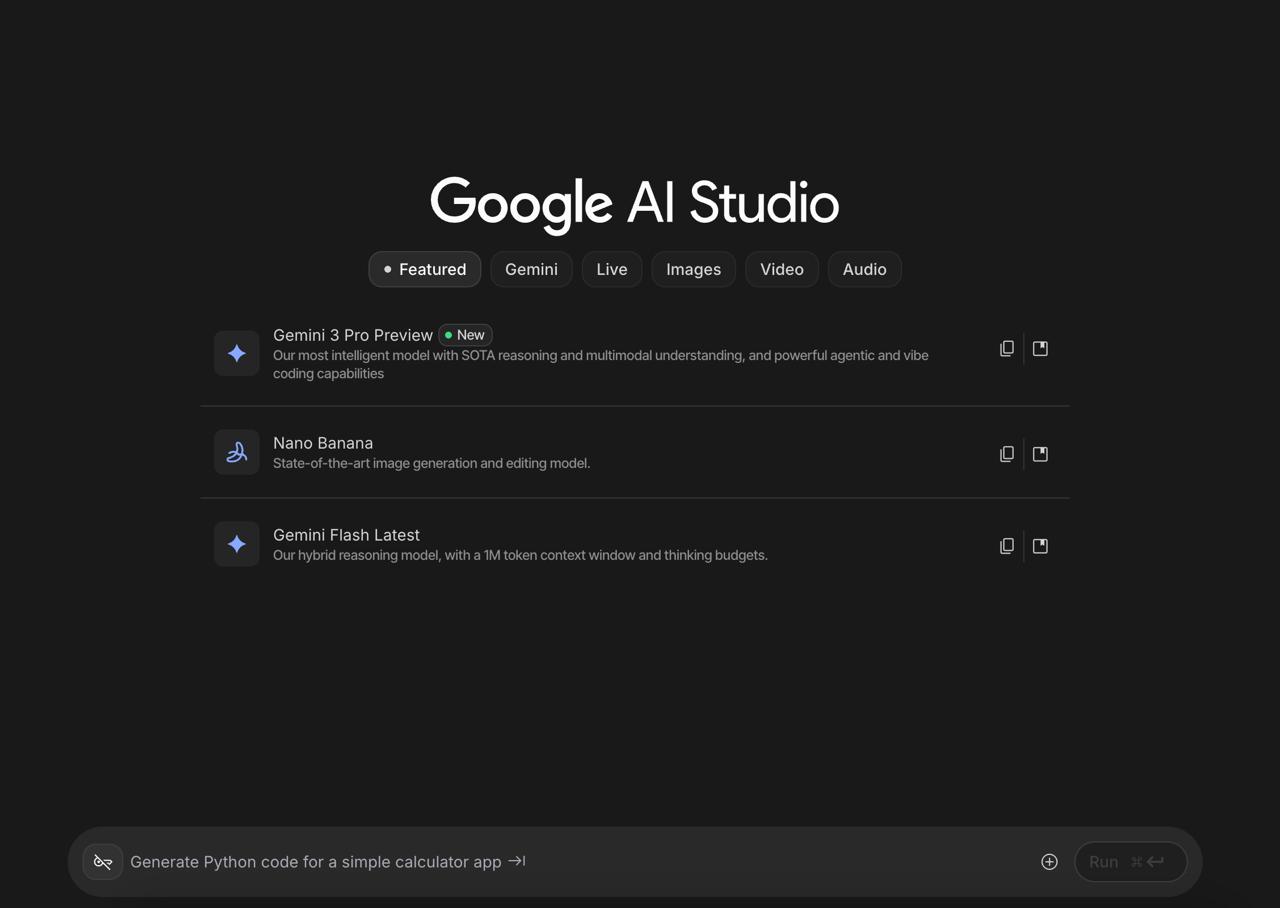This screenshot has height=908, width=1280.
Task: Open the Gemini 3 Pro Preview model
Action: [x=353, y=335]
